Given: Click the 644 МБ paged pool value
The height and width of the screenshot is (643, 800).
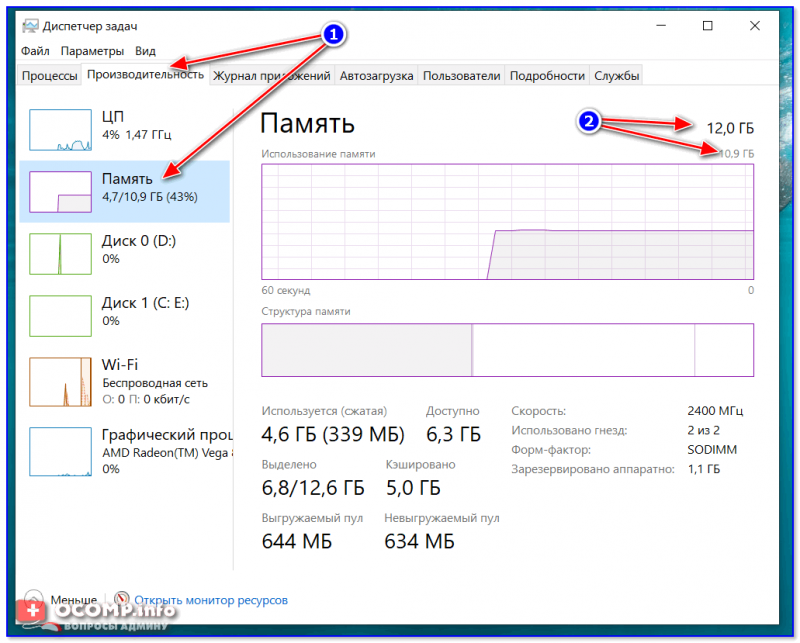Looking at the screenshot, I should [x=297, y=541].
